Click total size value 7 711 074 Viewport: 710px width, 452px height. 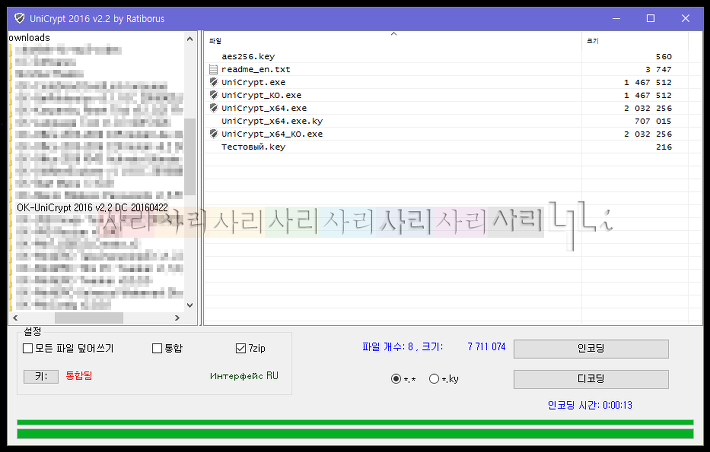coord(486,346)
